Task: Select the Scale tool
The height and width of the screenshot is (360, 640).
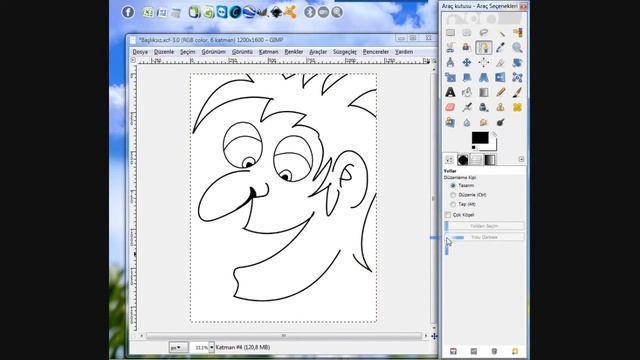Action: coord(450,78)
